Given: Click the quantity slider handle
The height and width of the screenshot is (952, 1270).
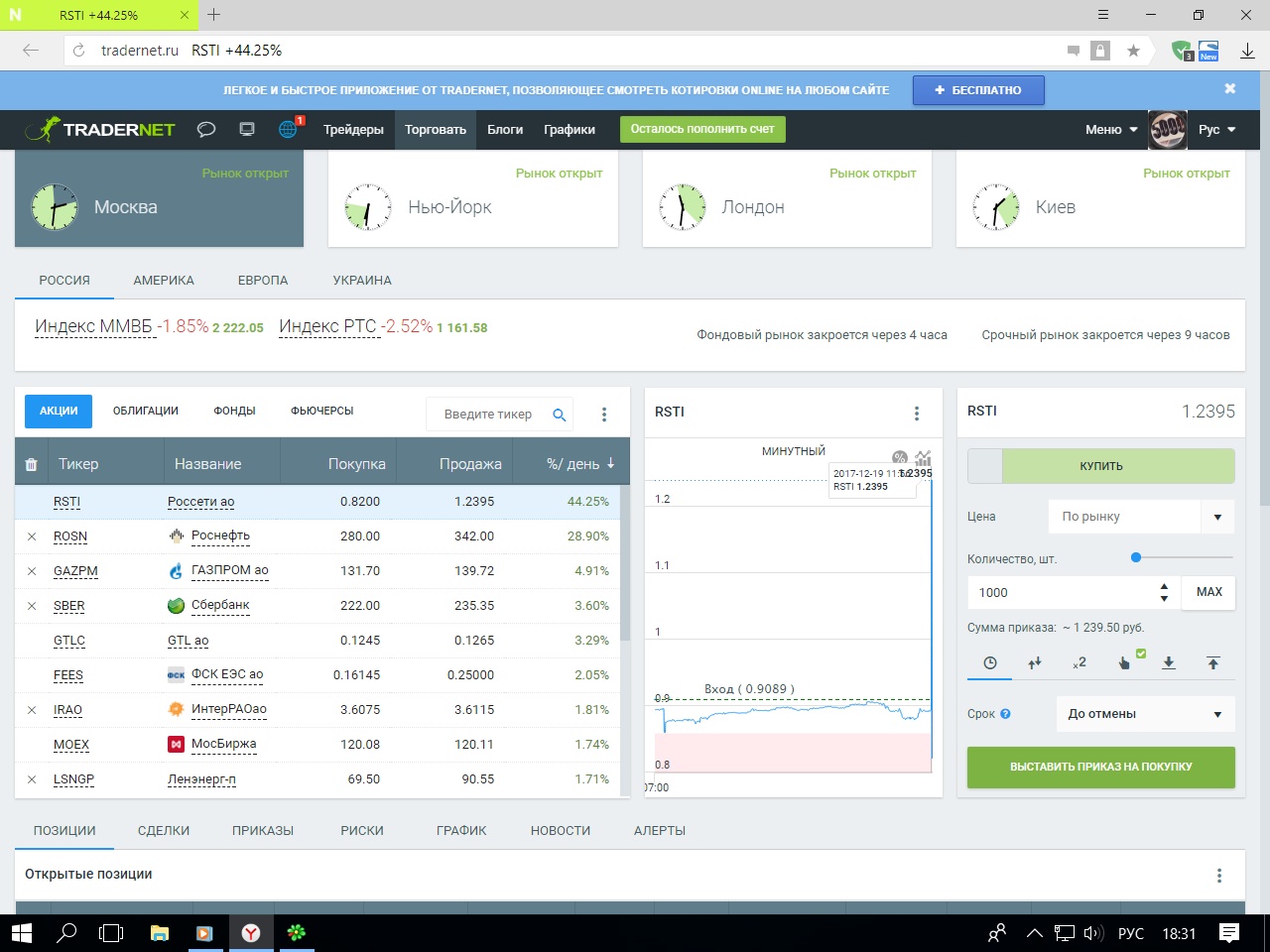Looking at the screenshot, I should (1136, 557).
